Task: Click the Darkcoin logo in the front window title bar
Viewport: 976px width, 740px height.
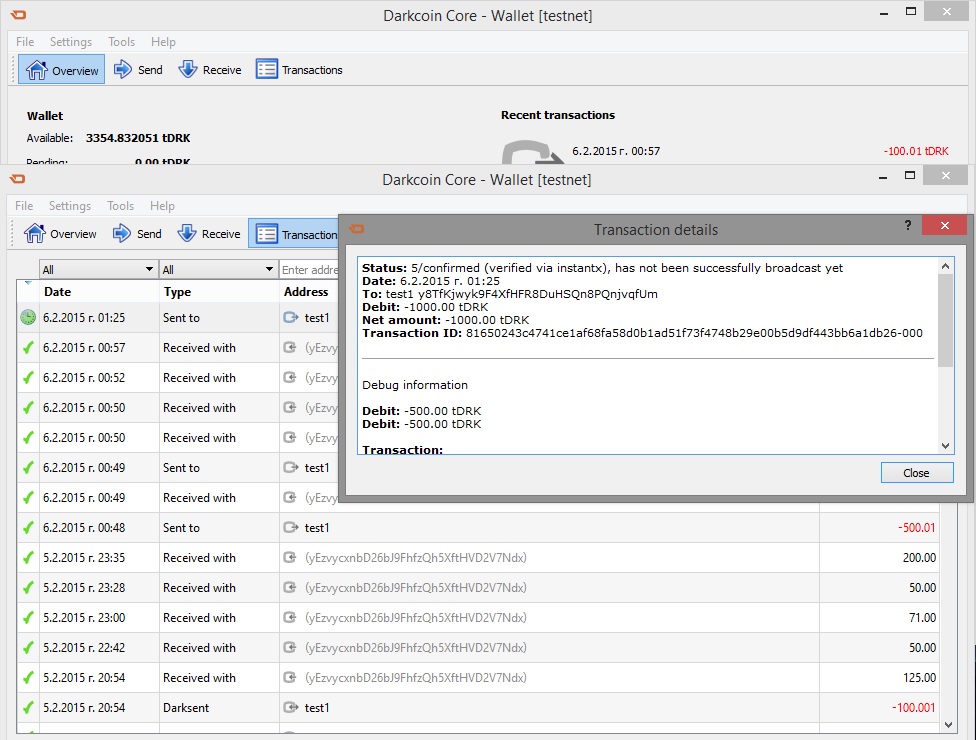Action: click(x=17, y=179)
